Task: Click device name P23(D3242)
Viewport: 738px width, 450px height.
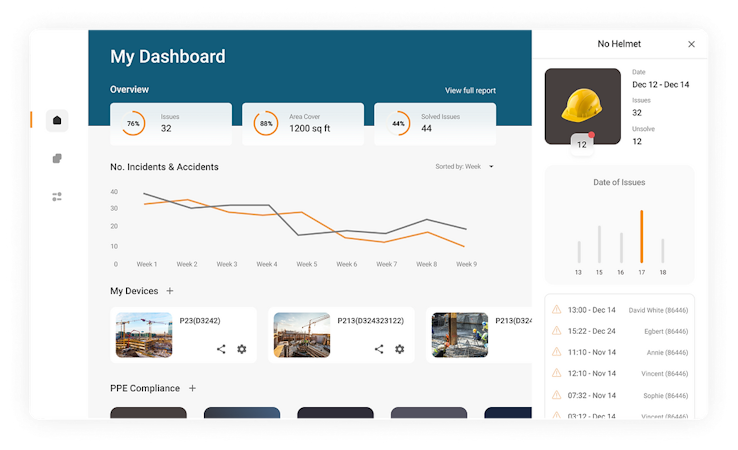Action: point(200,321)
